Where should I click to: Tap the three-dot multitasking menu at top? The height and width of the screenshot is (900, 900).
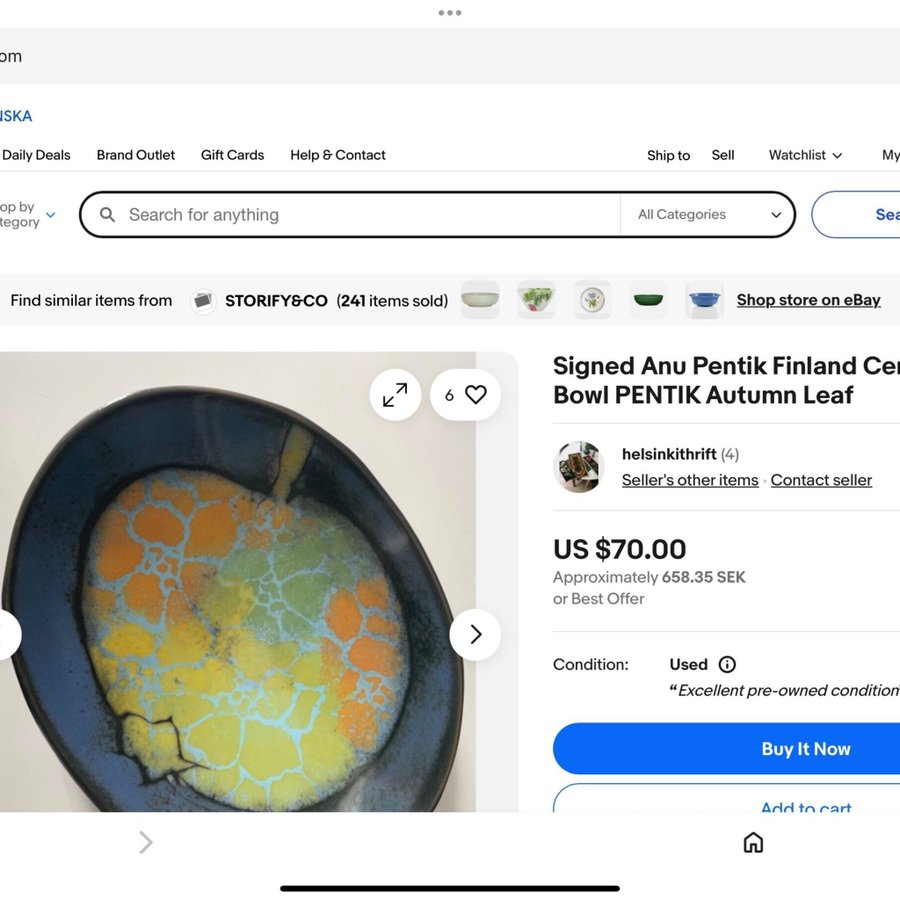(x=450, y=13)
